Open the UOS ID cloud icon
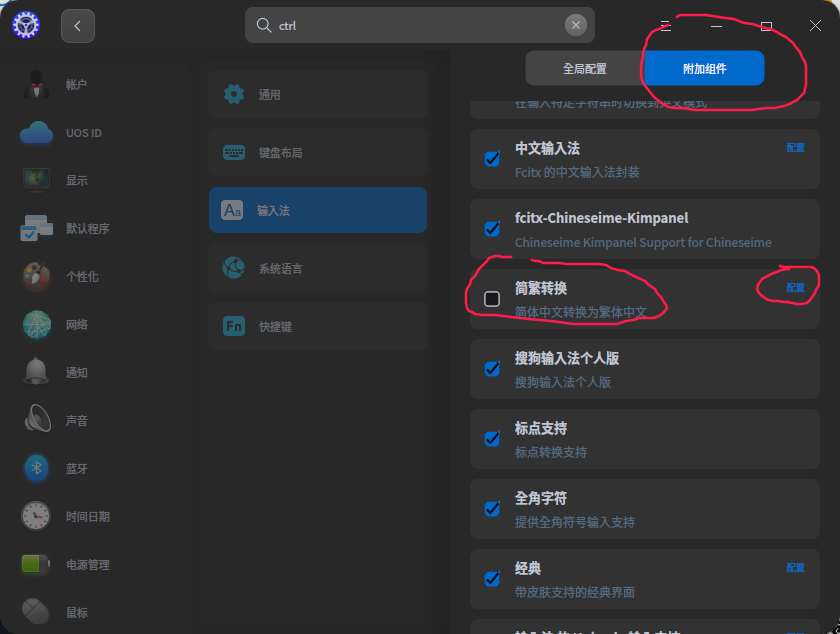The height and width of the screenshot is (634, 840). [36, 133]
